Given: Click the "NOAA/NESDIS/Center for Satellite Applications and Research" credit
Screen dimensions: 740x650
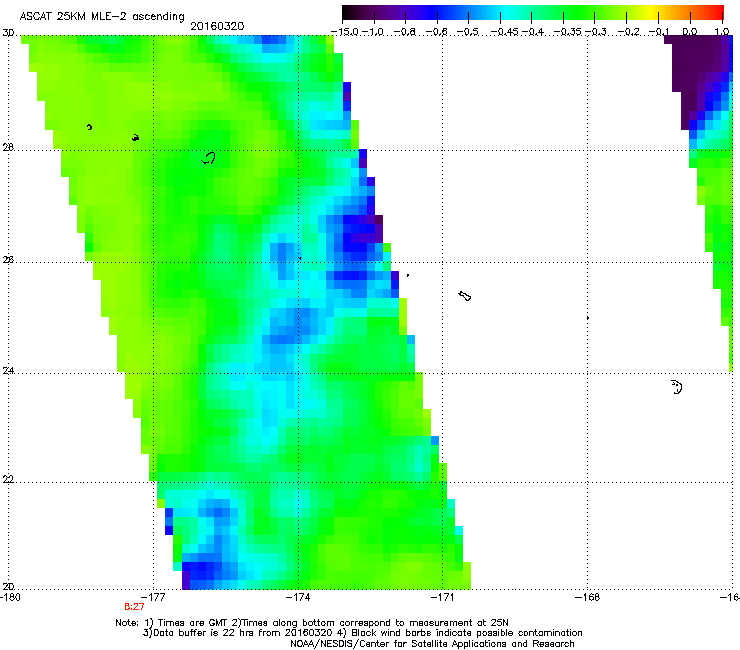Looking at the screenshot, I should (432, 644).
